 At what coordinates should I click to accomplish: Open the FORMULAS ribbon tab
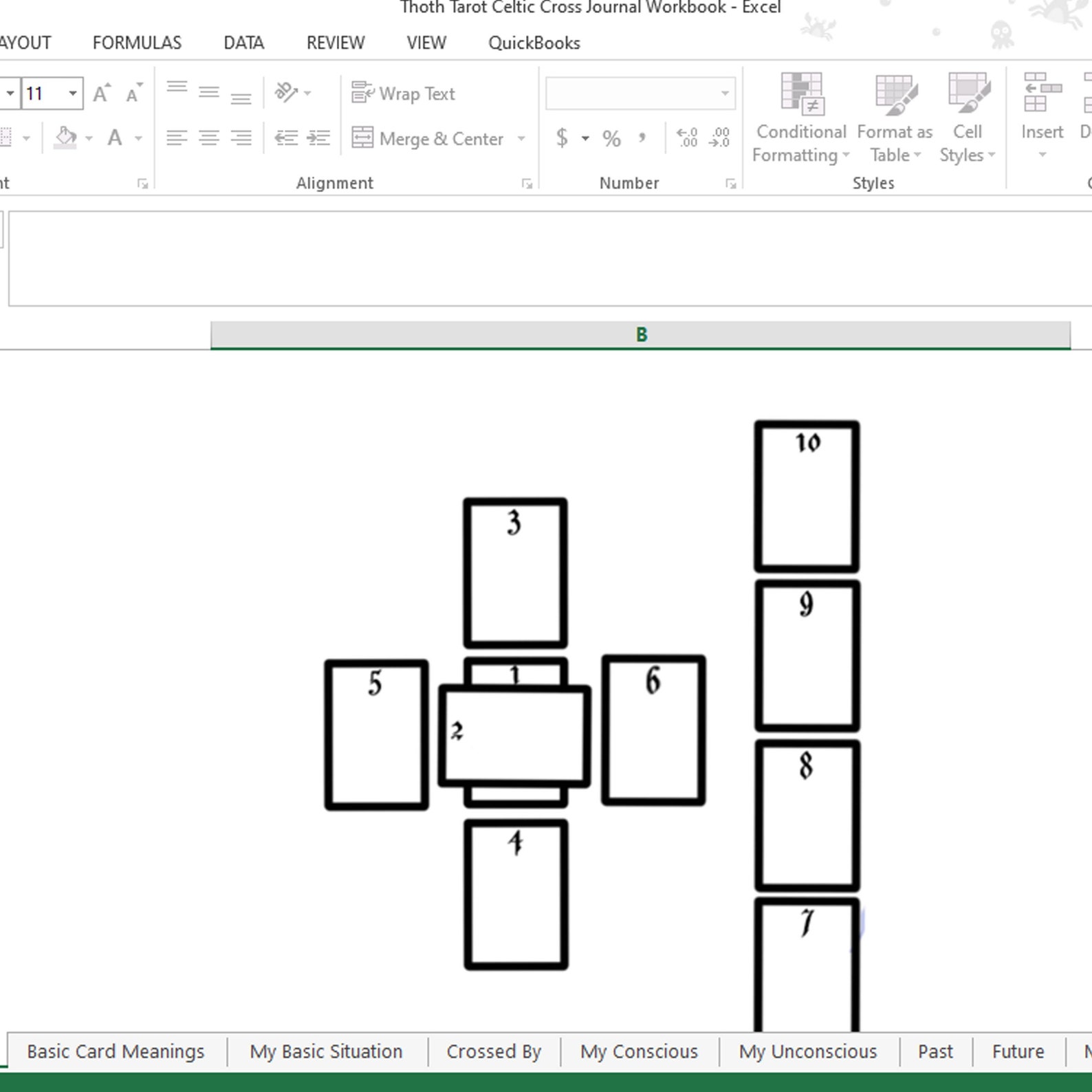(x=137, y=43)
